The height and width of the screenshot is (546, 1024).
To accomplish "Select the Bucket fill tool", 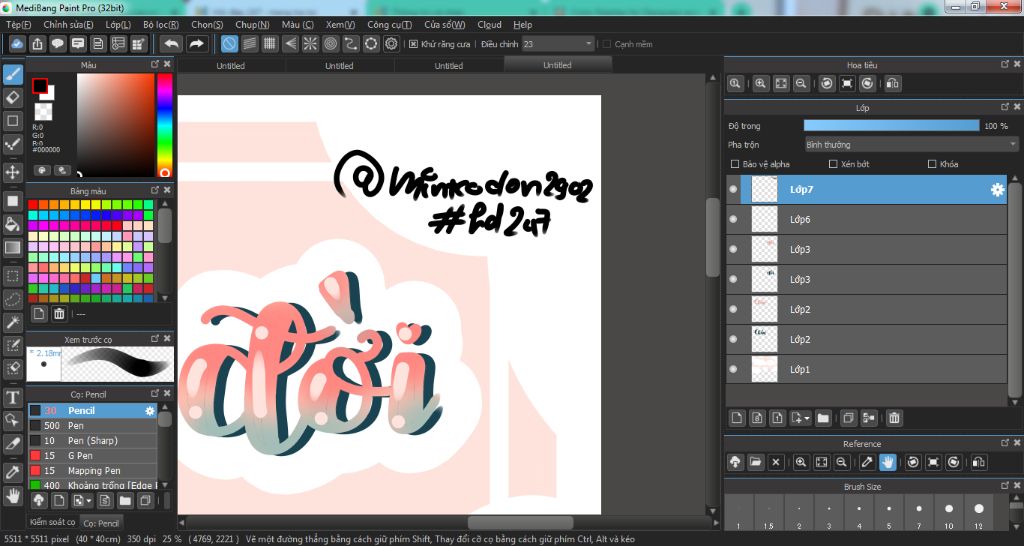I will 12,225.
